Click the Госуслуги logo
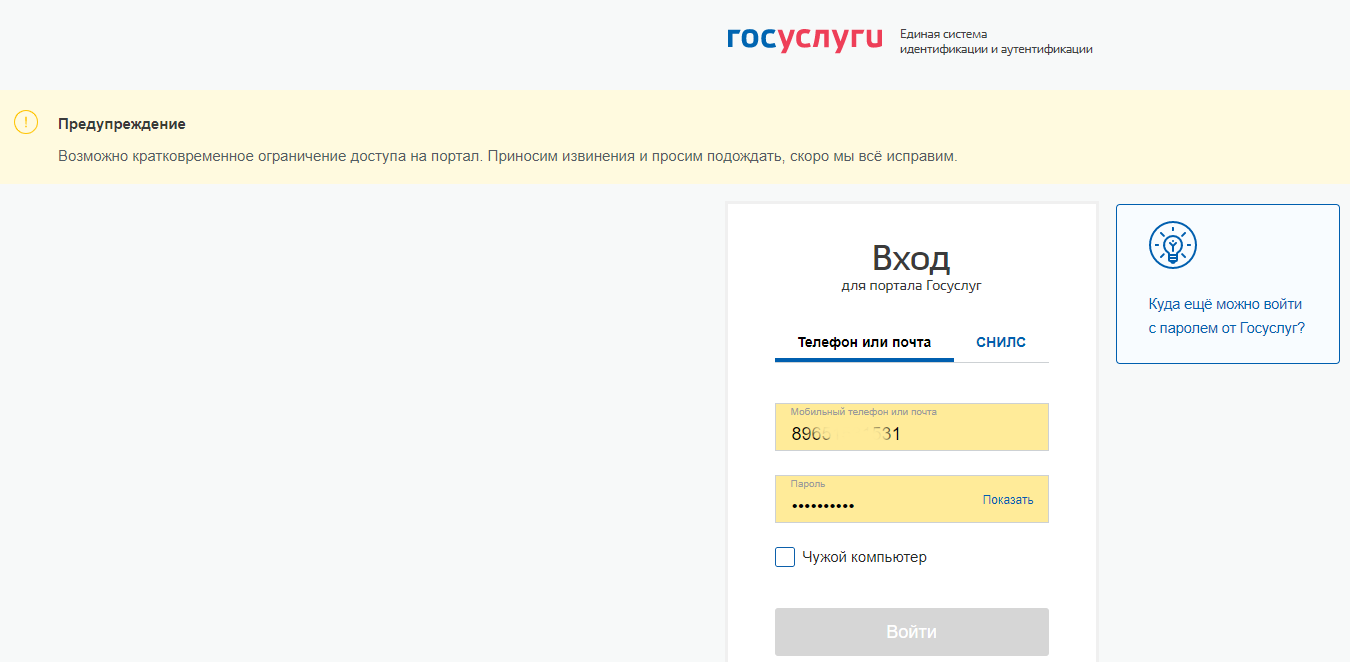The height and width of the screenshot is (662, 1350). 805,40
